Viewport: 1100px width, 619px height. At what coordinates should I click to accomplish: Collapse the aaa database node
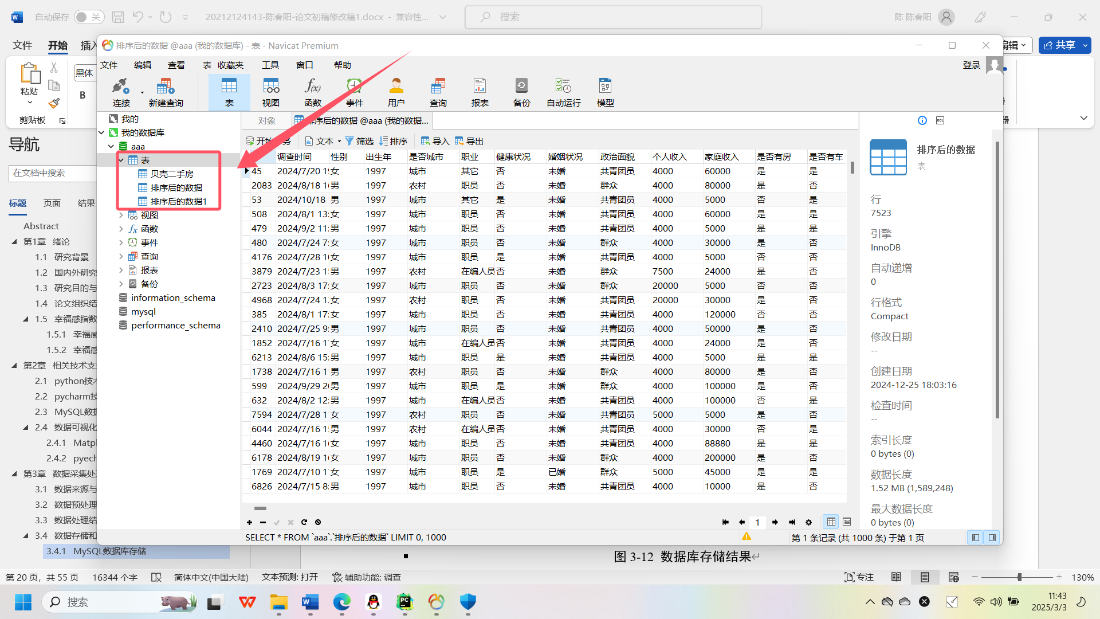[112, 147]
